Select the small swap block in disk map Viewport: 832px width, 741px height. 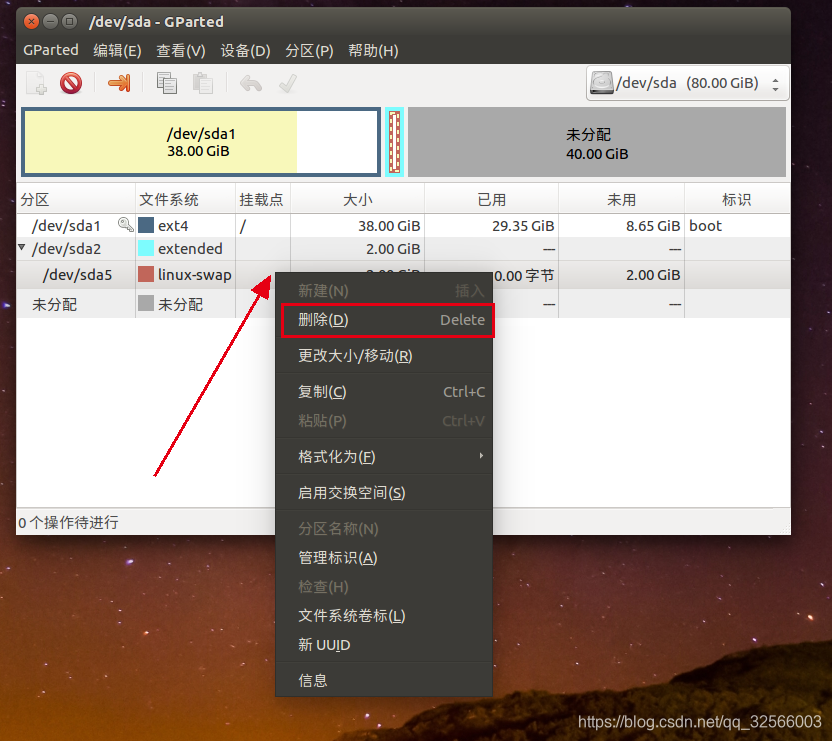tap(394, 142)
